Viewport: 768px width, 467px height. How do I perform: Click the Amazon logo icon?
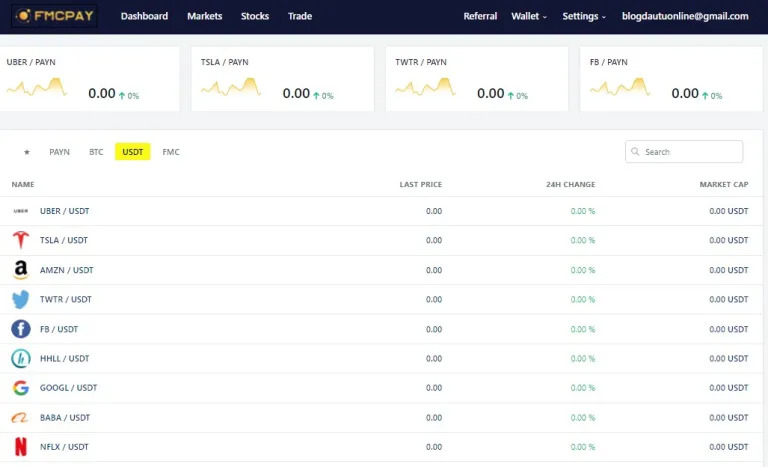tap(21, 270)
